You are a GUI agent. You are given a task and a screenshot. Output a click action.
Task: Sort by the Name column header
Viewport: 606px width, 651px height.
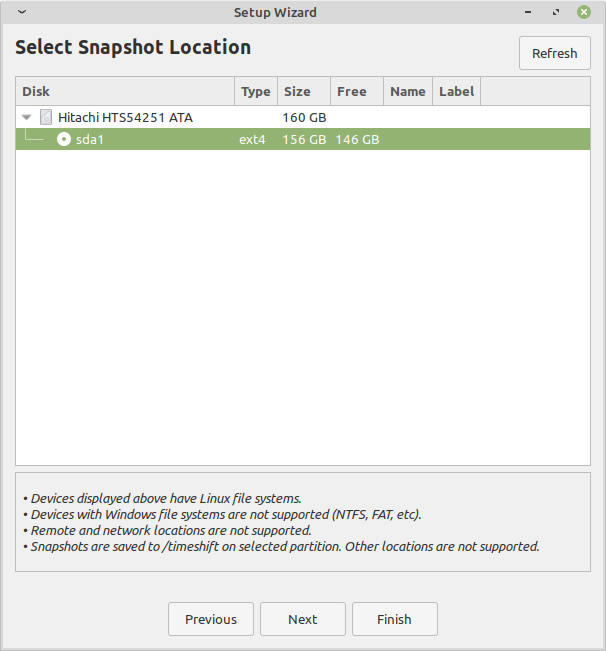(x=408, y=91)
